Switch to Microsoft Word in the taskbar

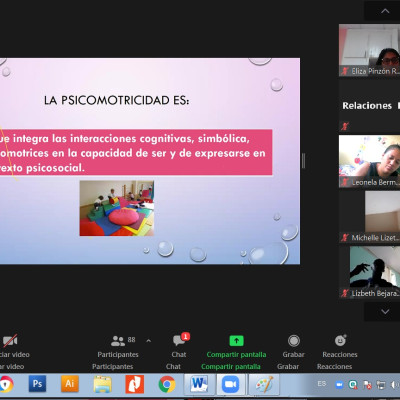[199, 384]
